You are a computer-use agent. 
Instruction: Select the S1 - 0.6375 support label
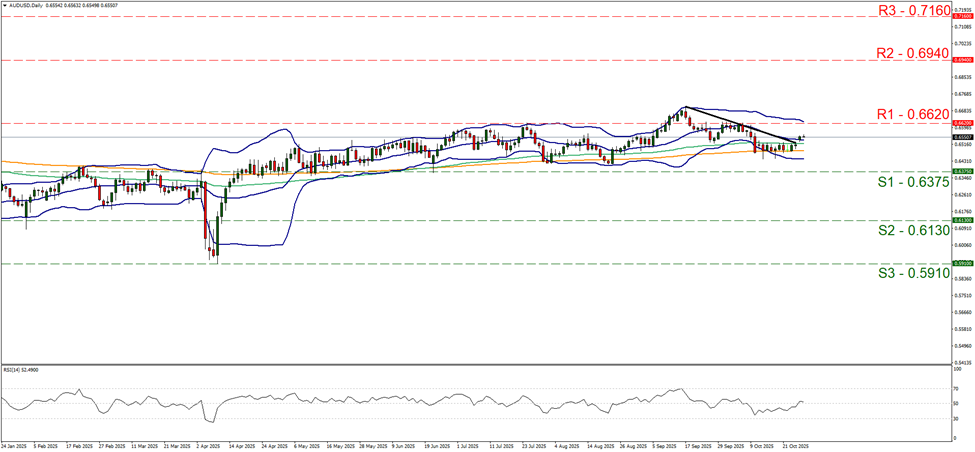[911, 182]
